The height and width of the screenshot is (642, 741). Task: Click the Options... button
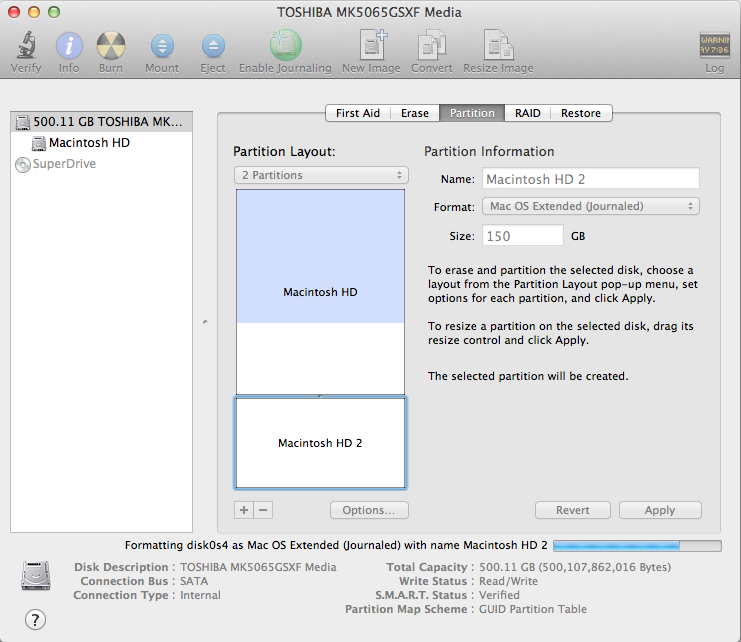[369, 510]
